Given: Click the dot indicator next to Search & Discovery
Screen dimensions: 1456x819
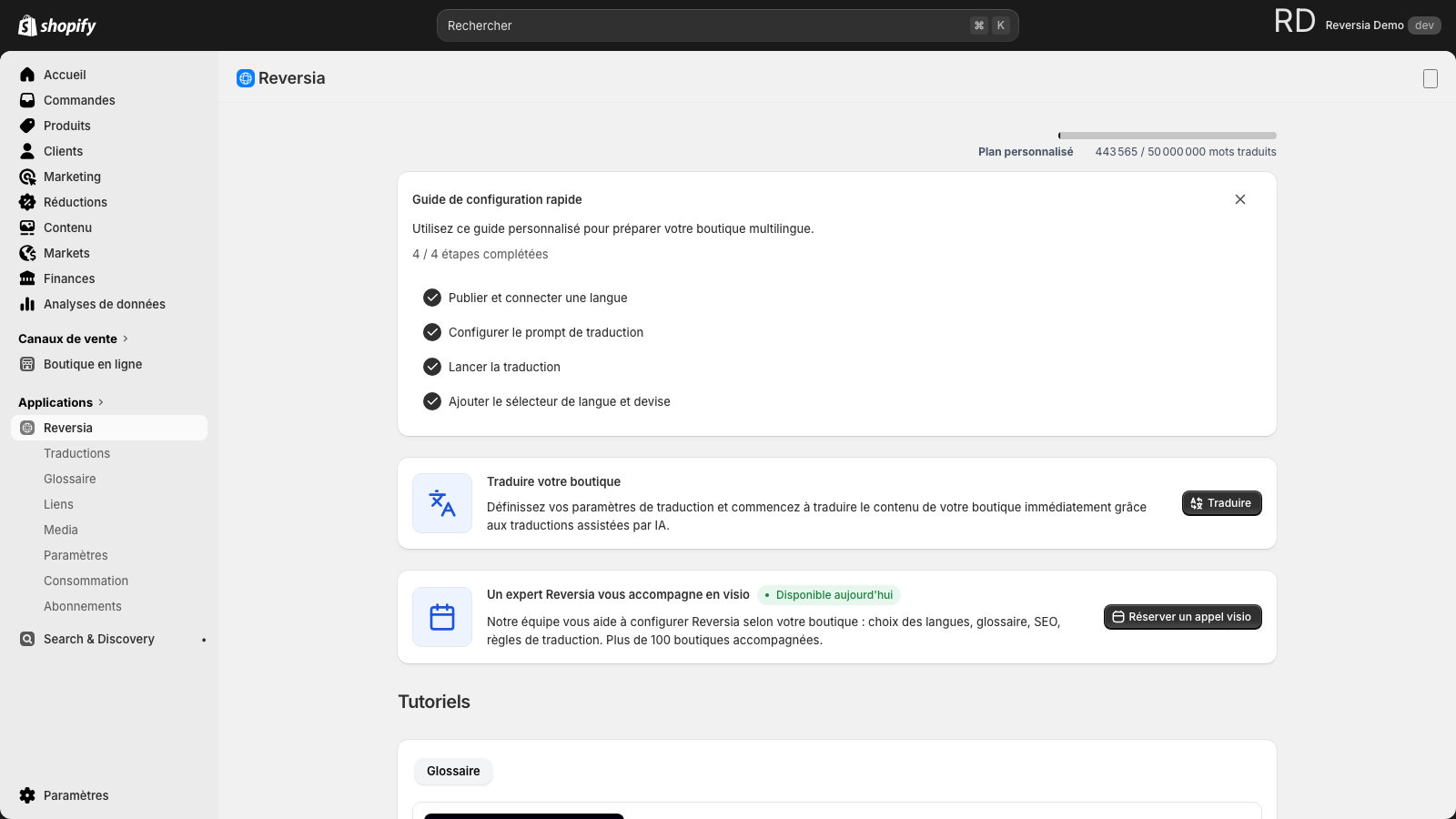Looking at the screenshot, I should coord(204,640).
